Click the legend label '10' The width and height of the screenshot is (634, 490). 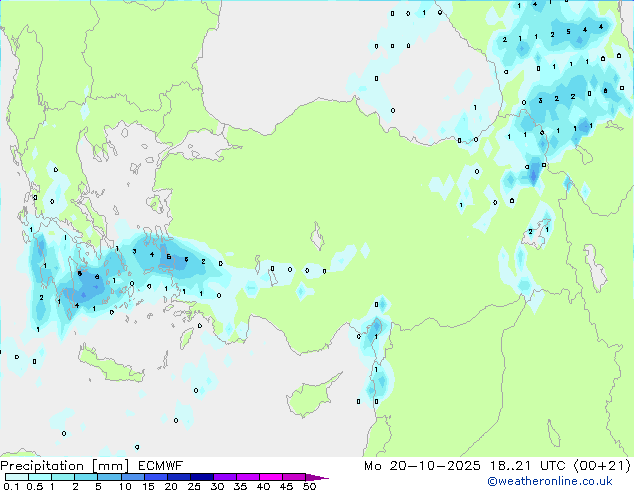tap(125, 486)
